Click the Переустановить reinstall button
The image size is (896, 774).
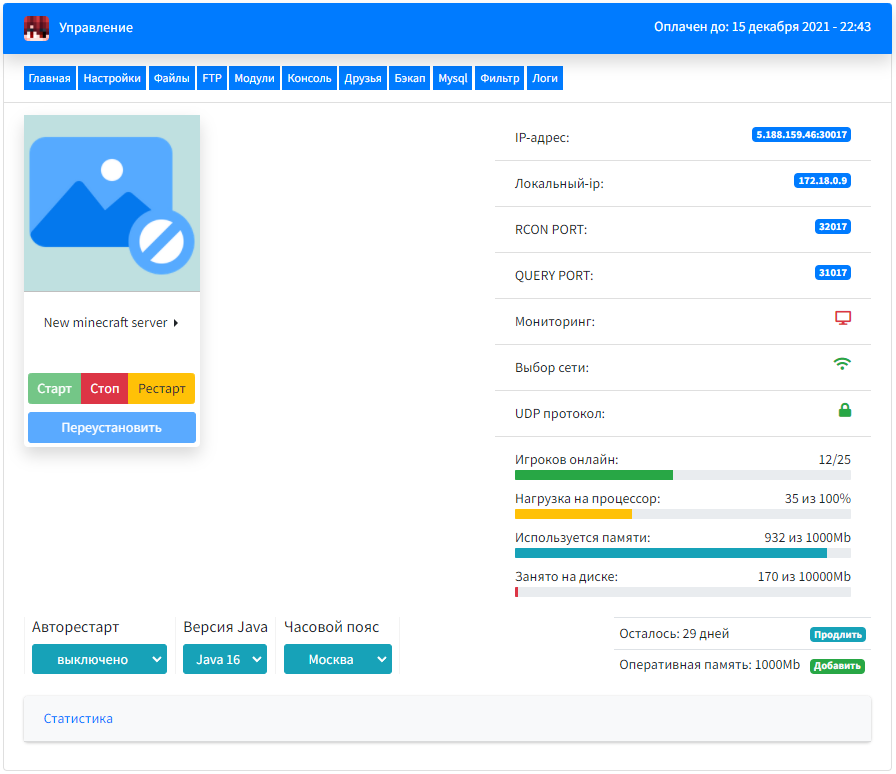tap(112, 428)
